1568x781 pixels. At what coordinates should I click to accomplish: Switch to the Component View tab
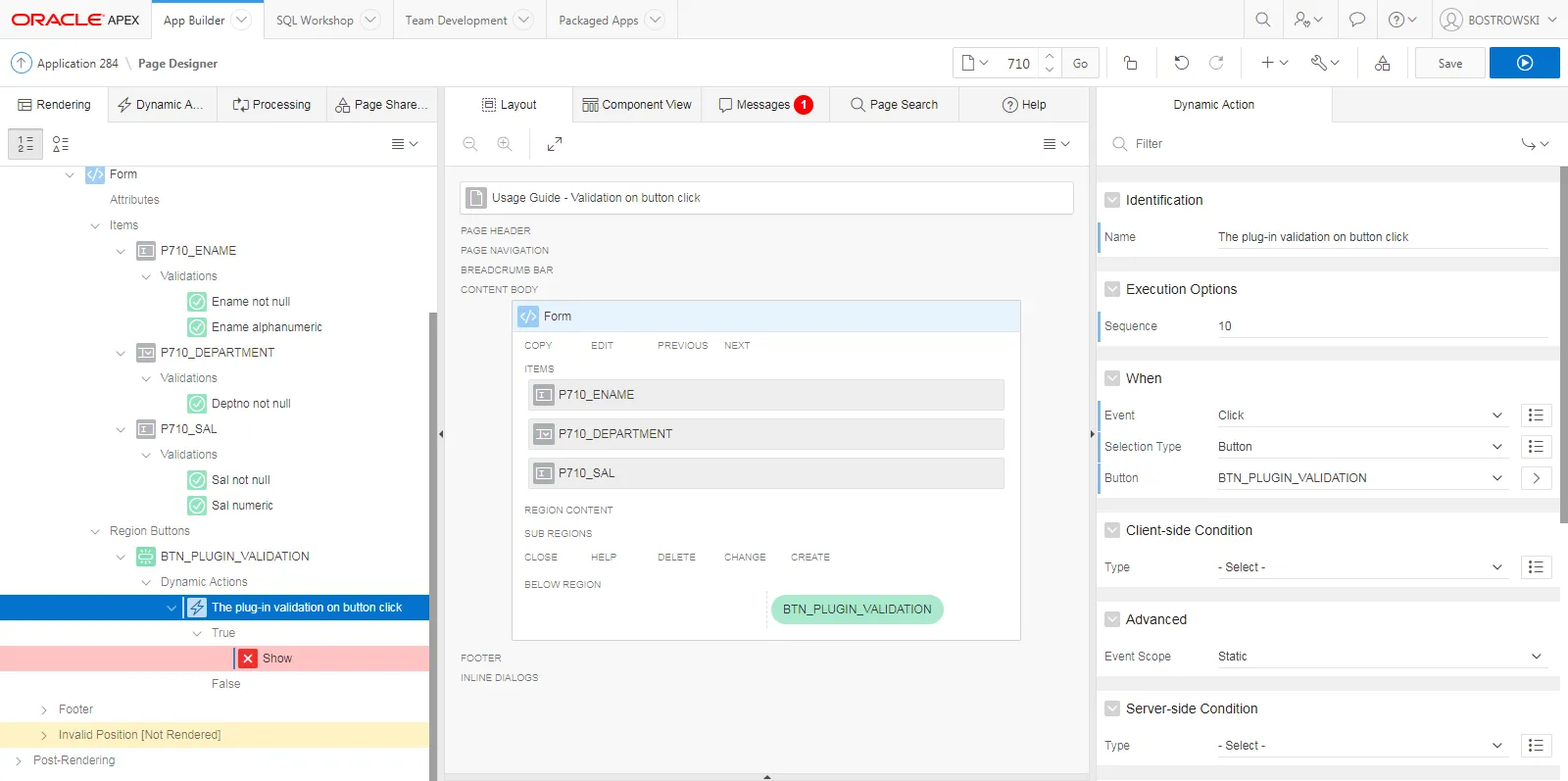(637, 105)
